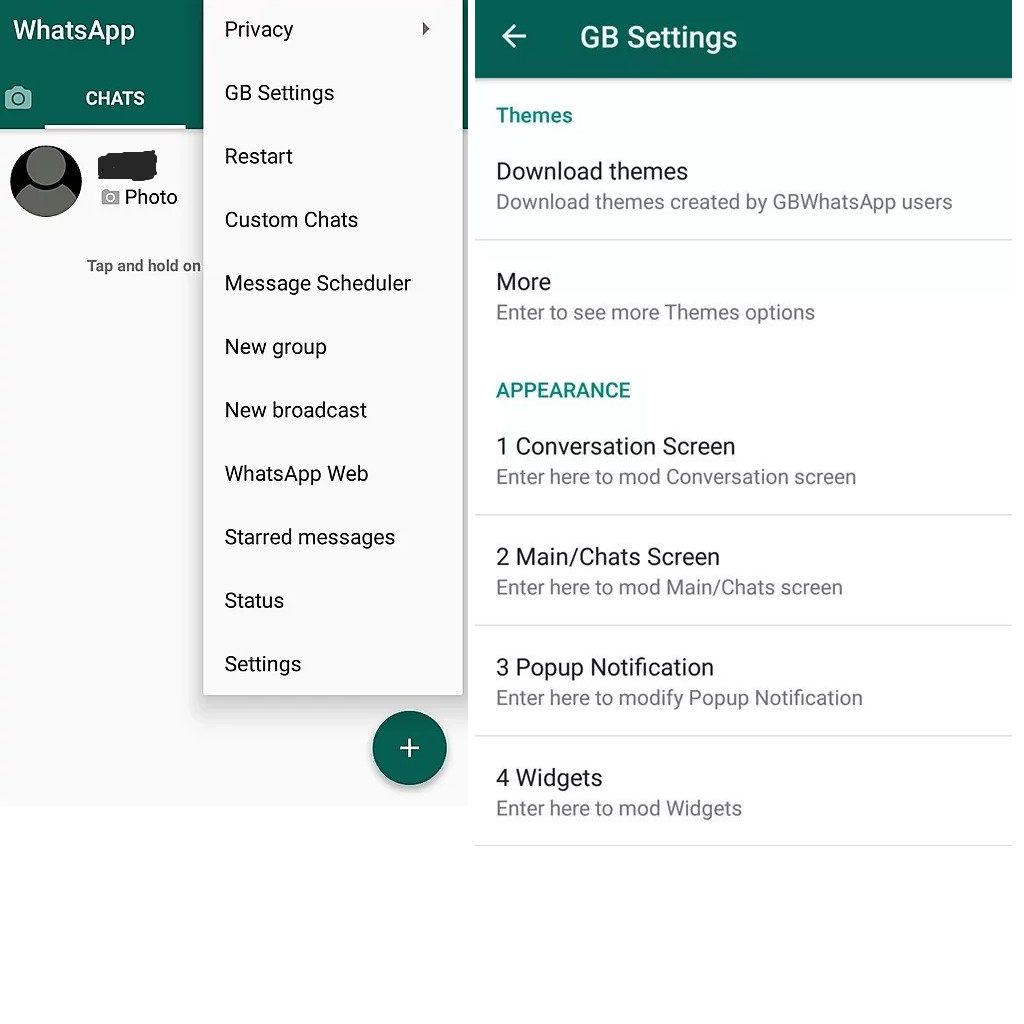Open 1 Conversation Screen settings
The image size is (1024, 1024).
743,460
